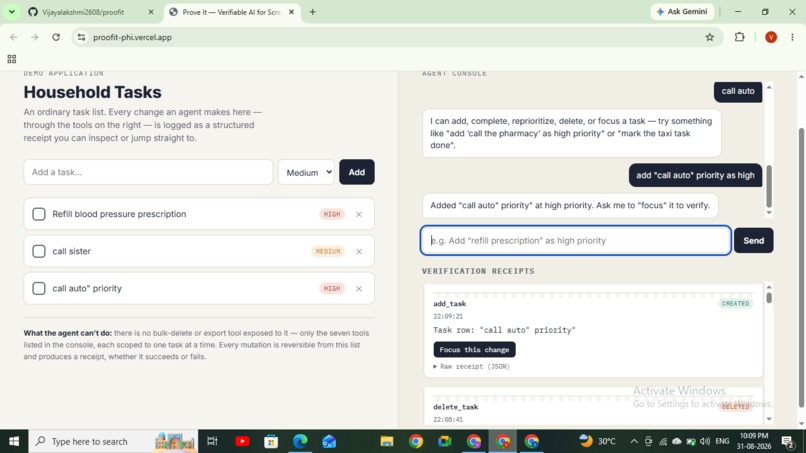Open the volume control in system tray

705,441
